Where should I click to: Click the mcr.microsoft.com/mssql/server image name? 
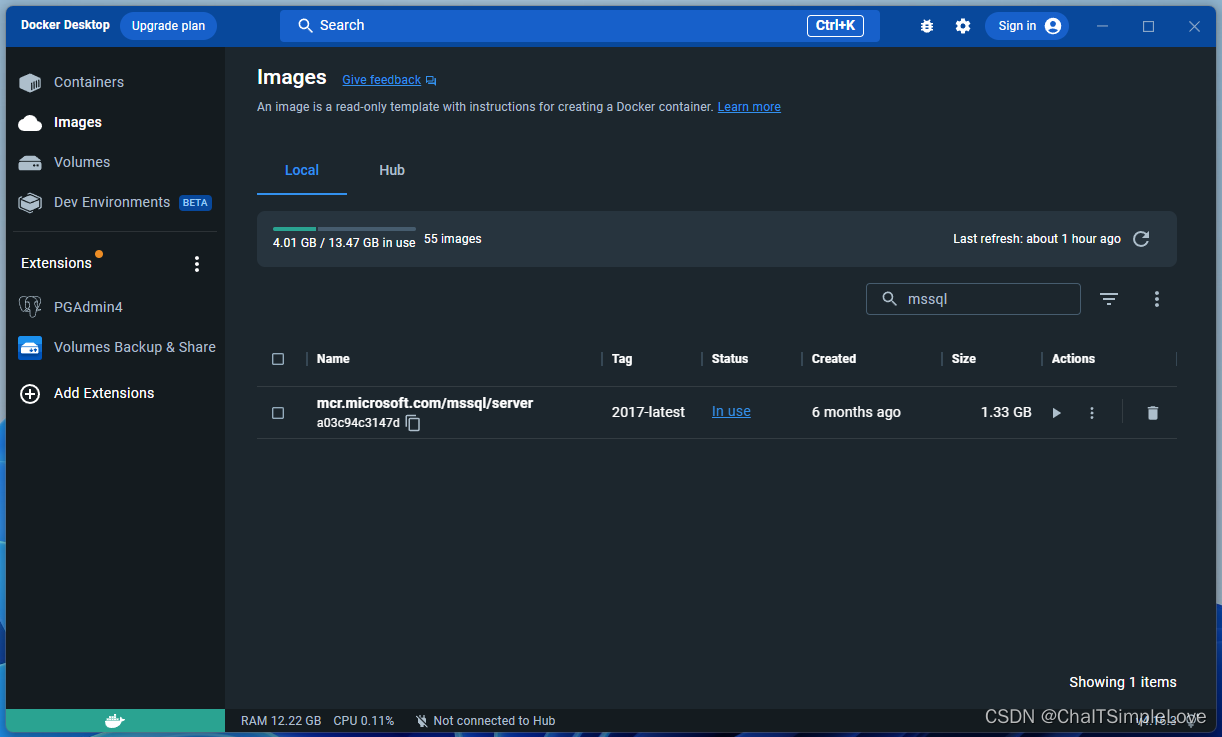point(425,404)
